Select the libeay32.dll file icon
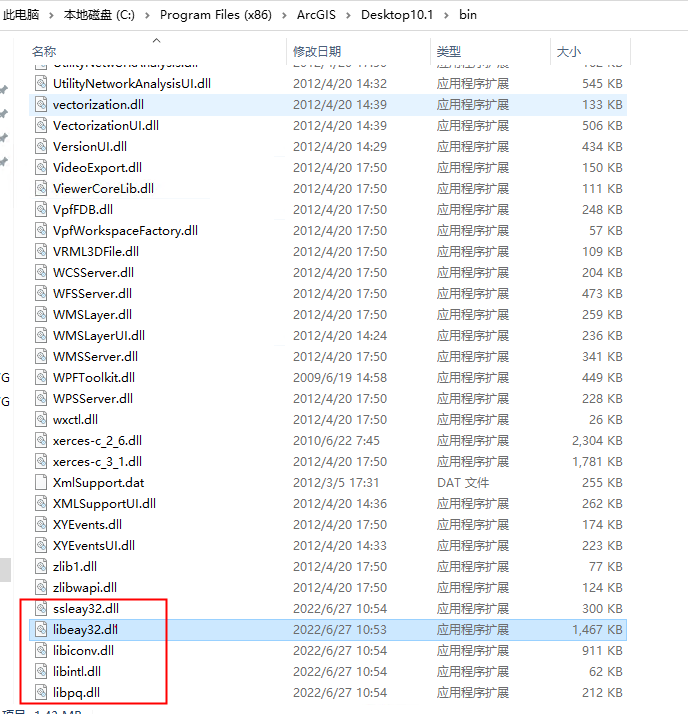The height and width of the screenshot is (714, 688). pyautogui.click(x=41, y=629)
